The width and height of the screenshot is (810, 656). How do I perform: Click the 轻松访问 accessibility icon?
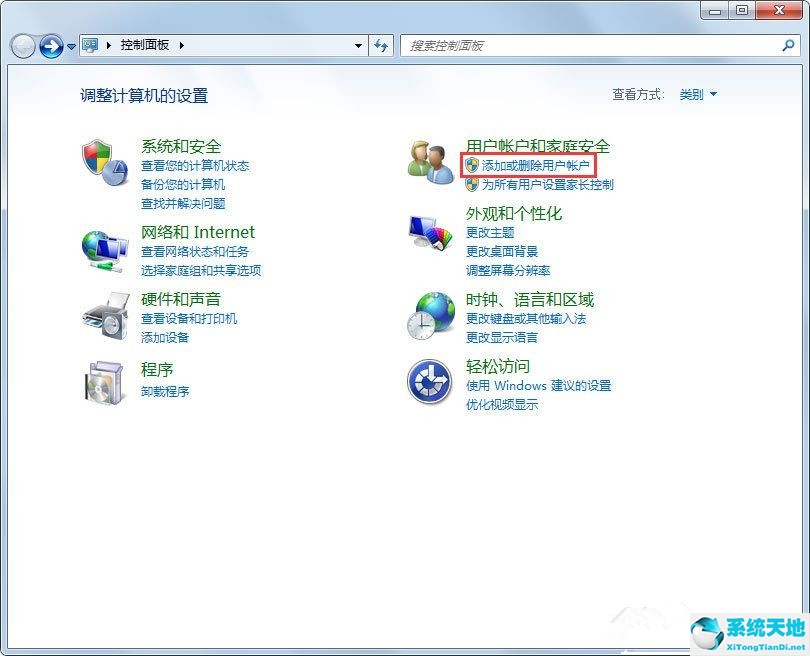pos(429,383)
